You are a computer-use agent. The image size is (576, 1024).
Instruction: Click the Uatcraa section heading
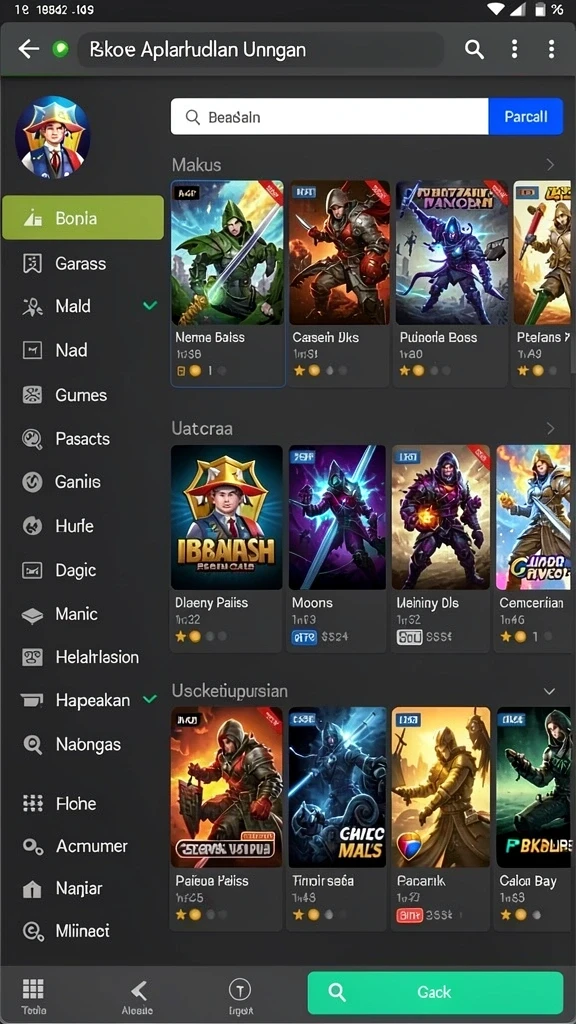click(x=202, y=428)
